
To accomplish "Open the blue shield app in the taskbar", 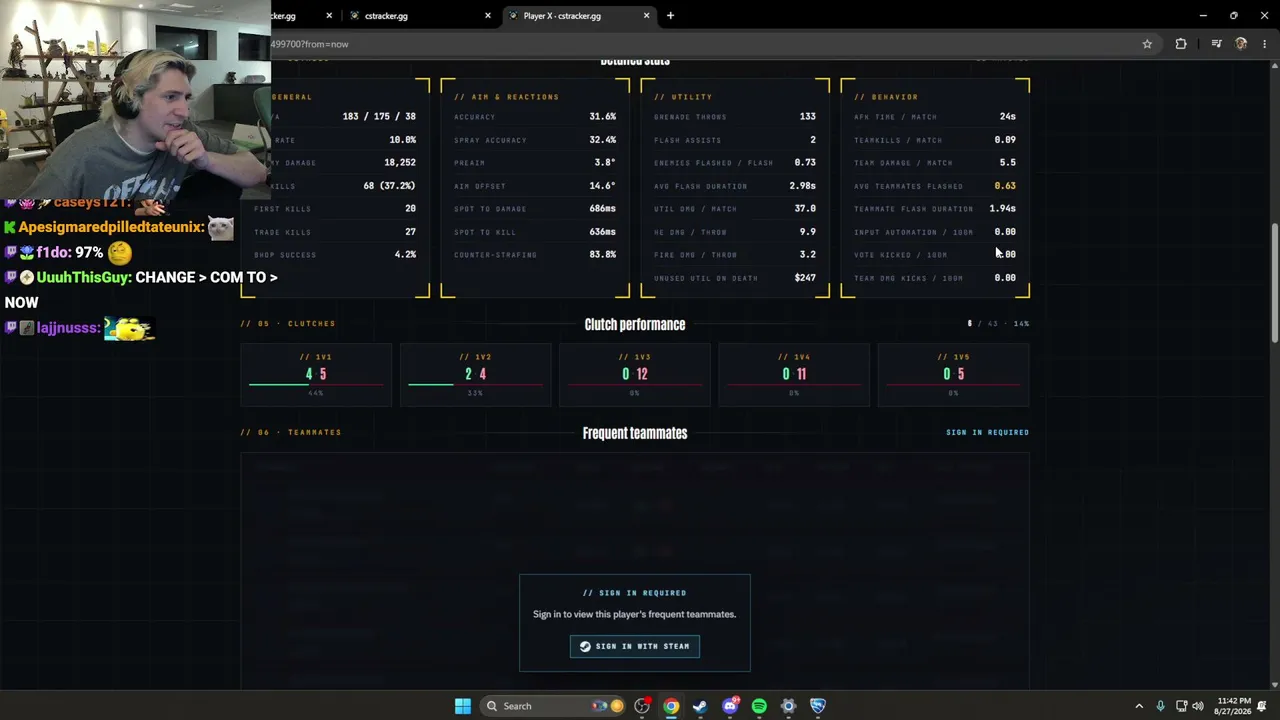I will [818, 706].
